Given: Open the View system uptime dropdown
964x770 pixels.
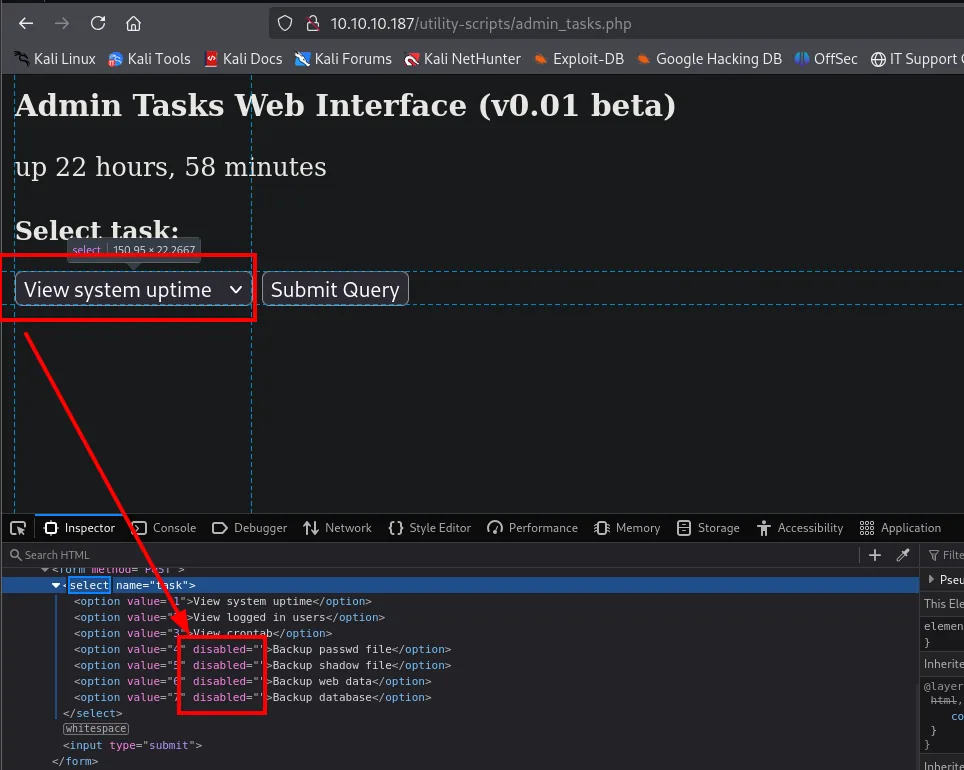Looking at the screenshot, I should pos(133,289).
